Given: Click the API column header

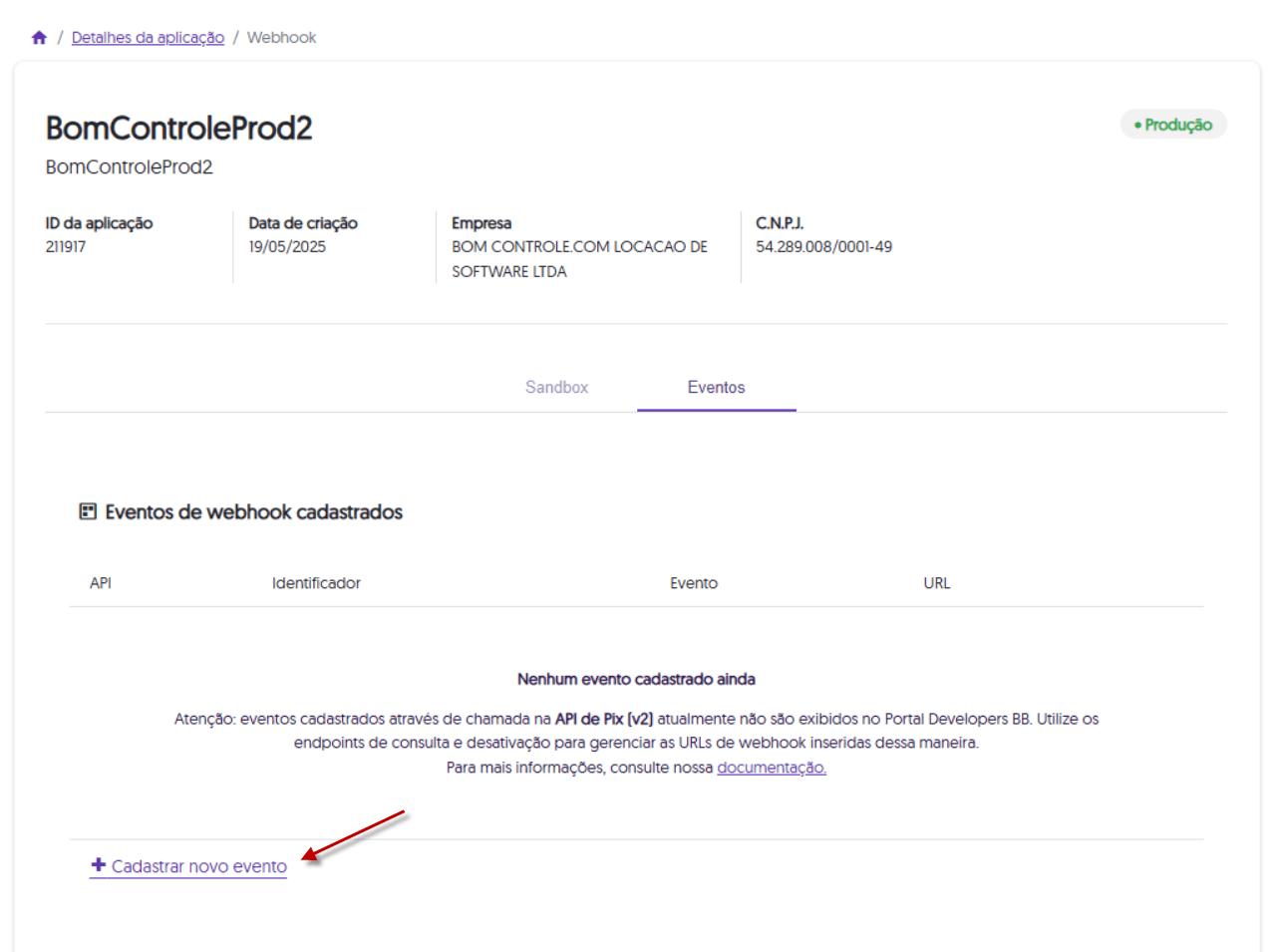Looking at the screenshot, I should click(x=101, y=583).
